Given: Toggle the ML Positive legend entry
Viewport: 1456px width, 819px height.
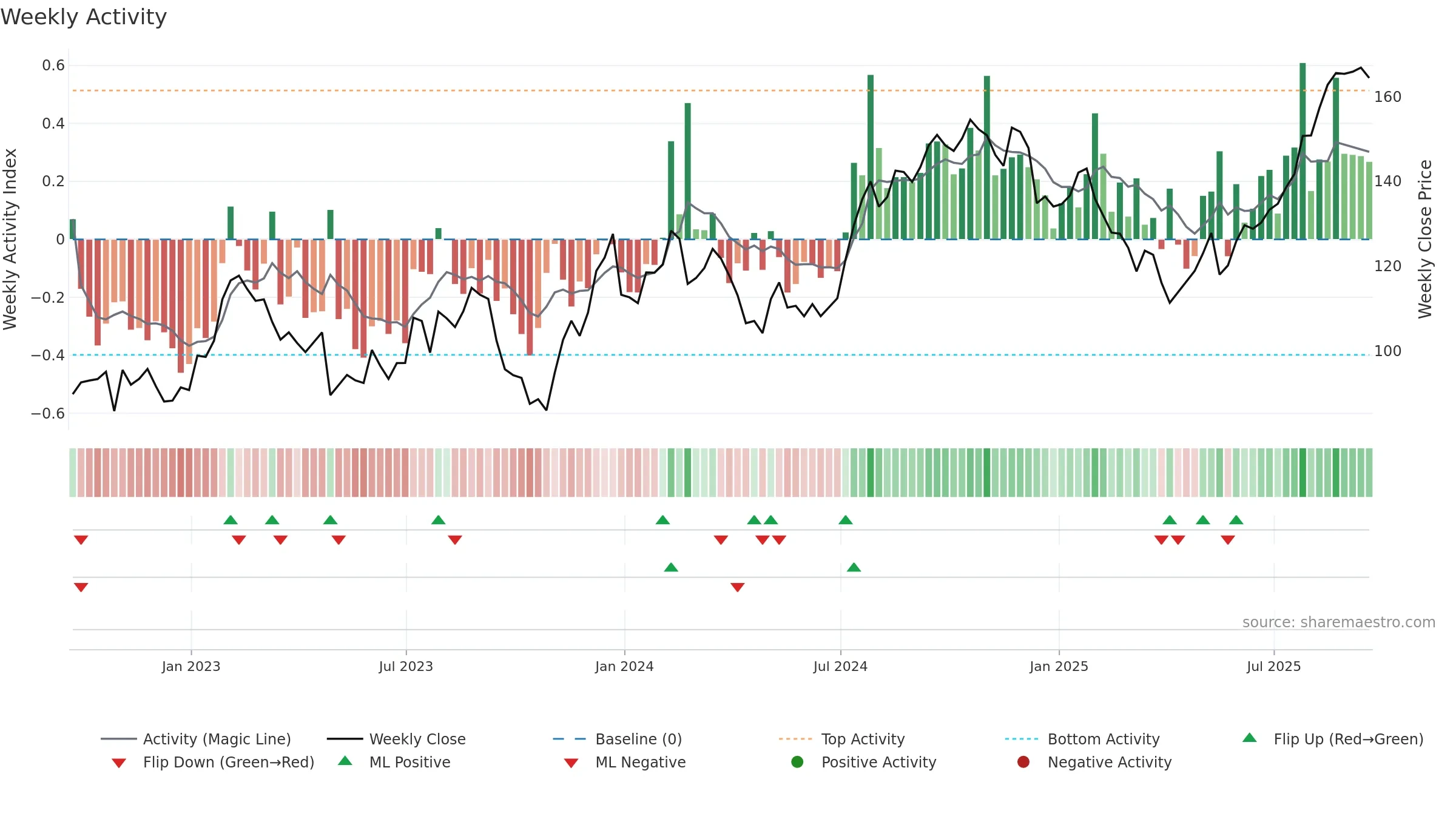Looking at the screenshot, I should click(394, 762).
